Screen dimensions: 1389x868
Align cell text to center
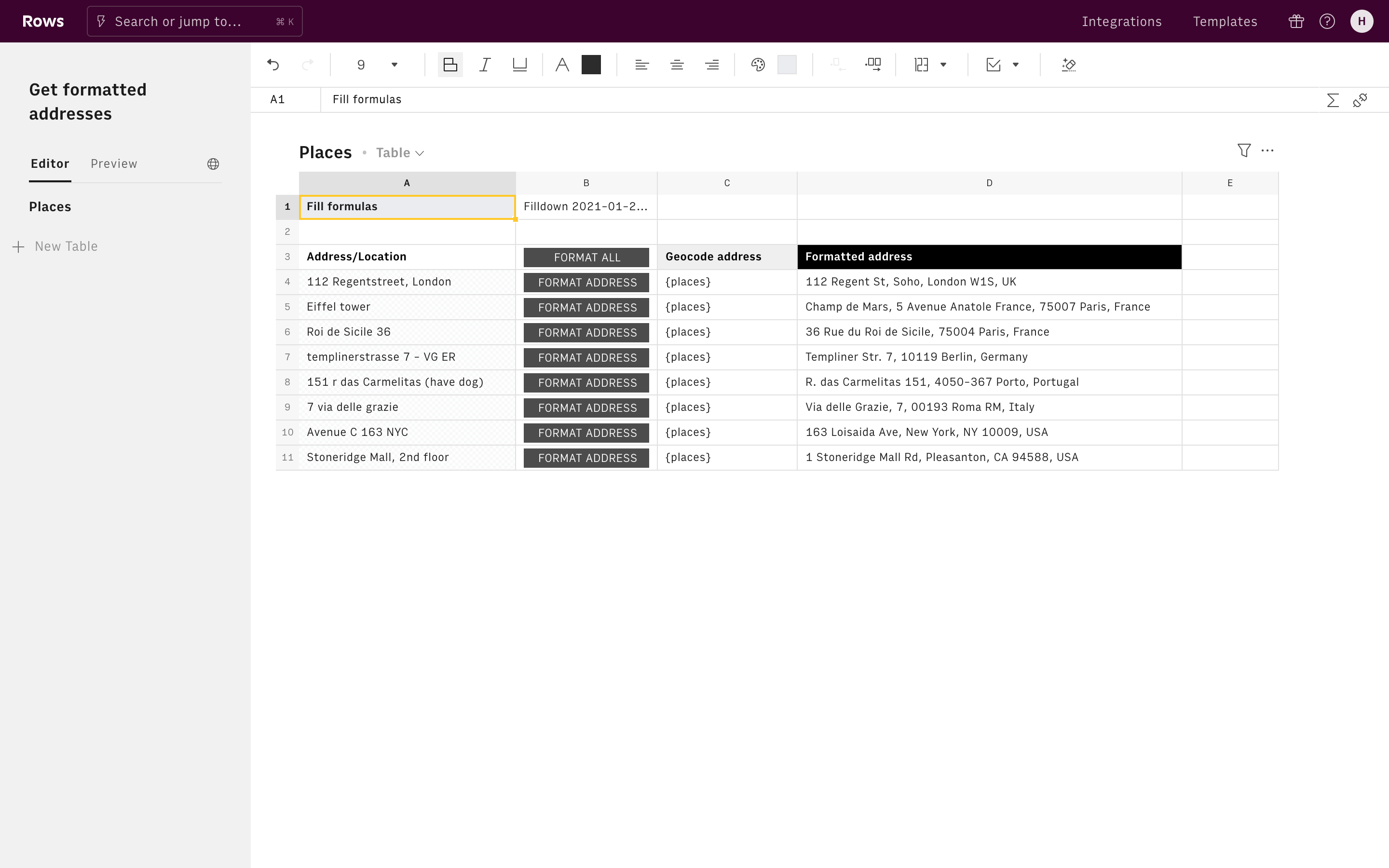[677, 65]
